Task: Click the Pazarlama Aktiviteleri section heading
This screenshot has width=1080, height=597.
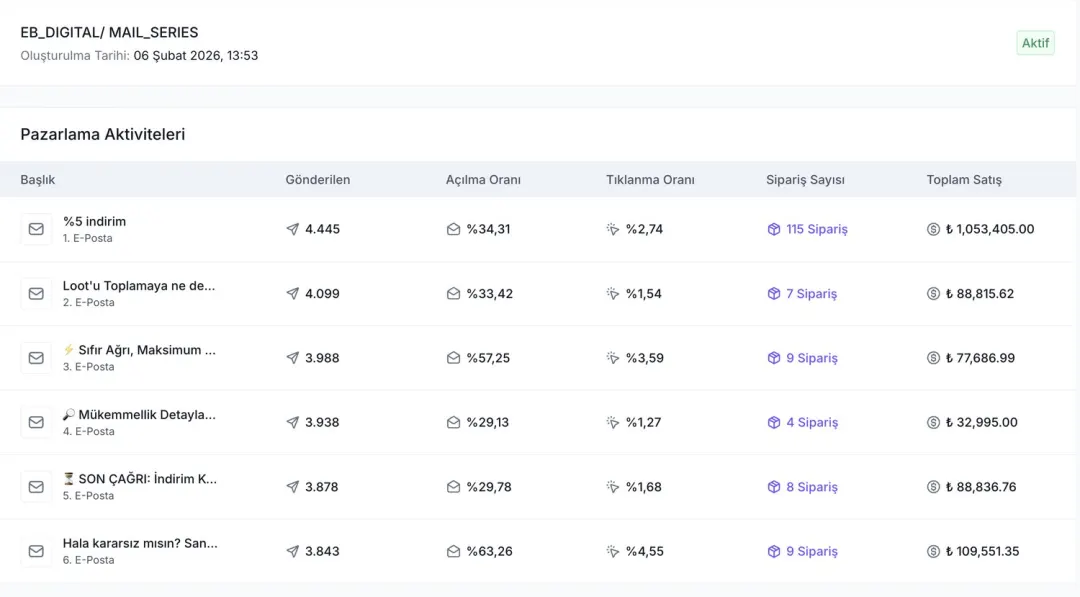Action: (x=103, y=134)
